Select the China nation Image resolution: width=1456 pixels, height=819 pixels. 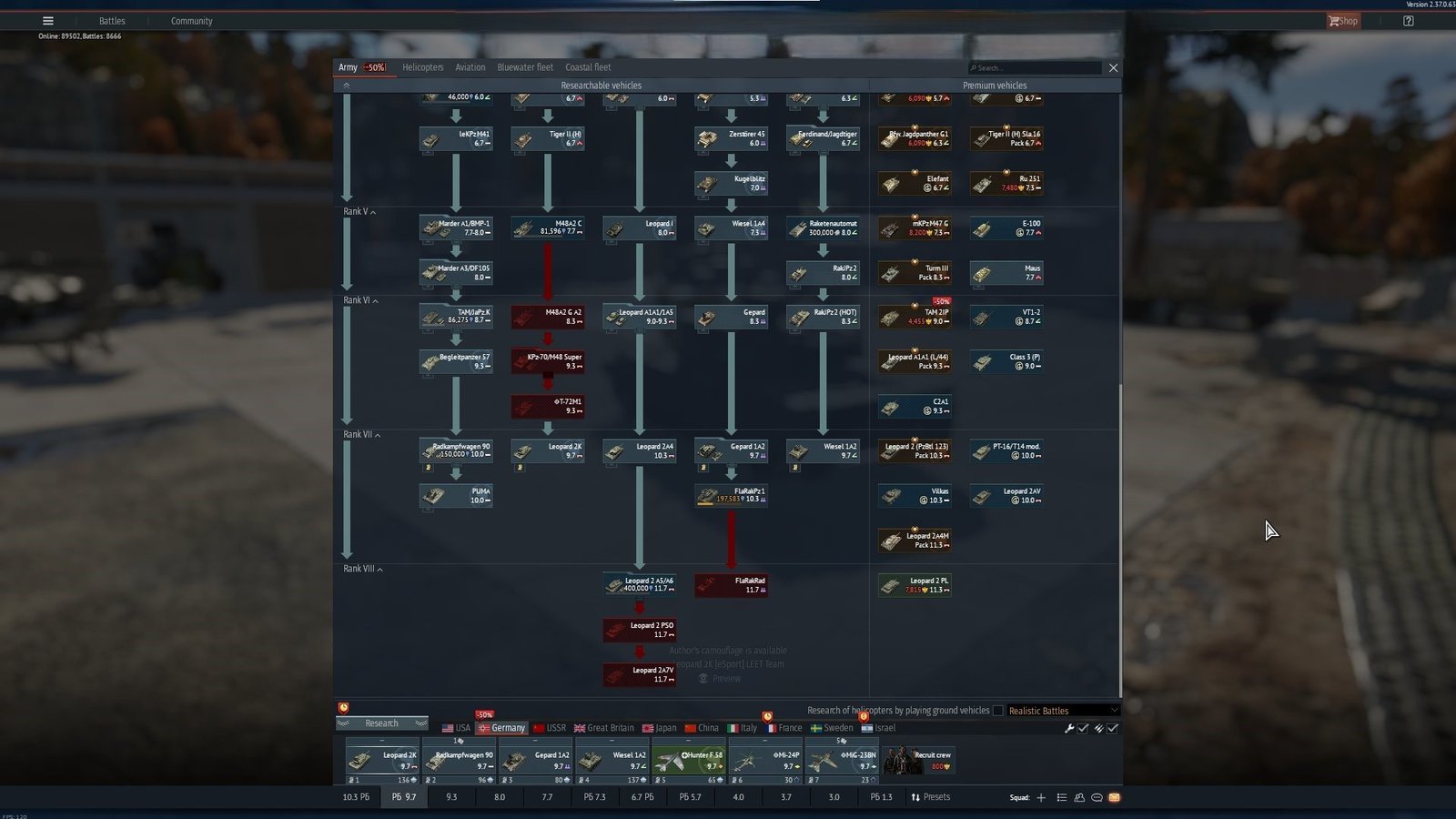(x=702, y=728)
